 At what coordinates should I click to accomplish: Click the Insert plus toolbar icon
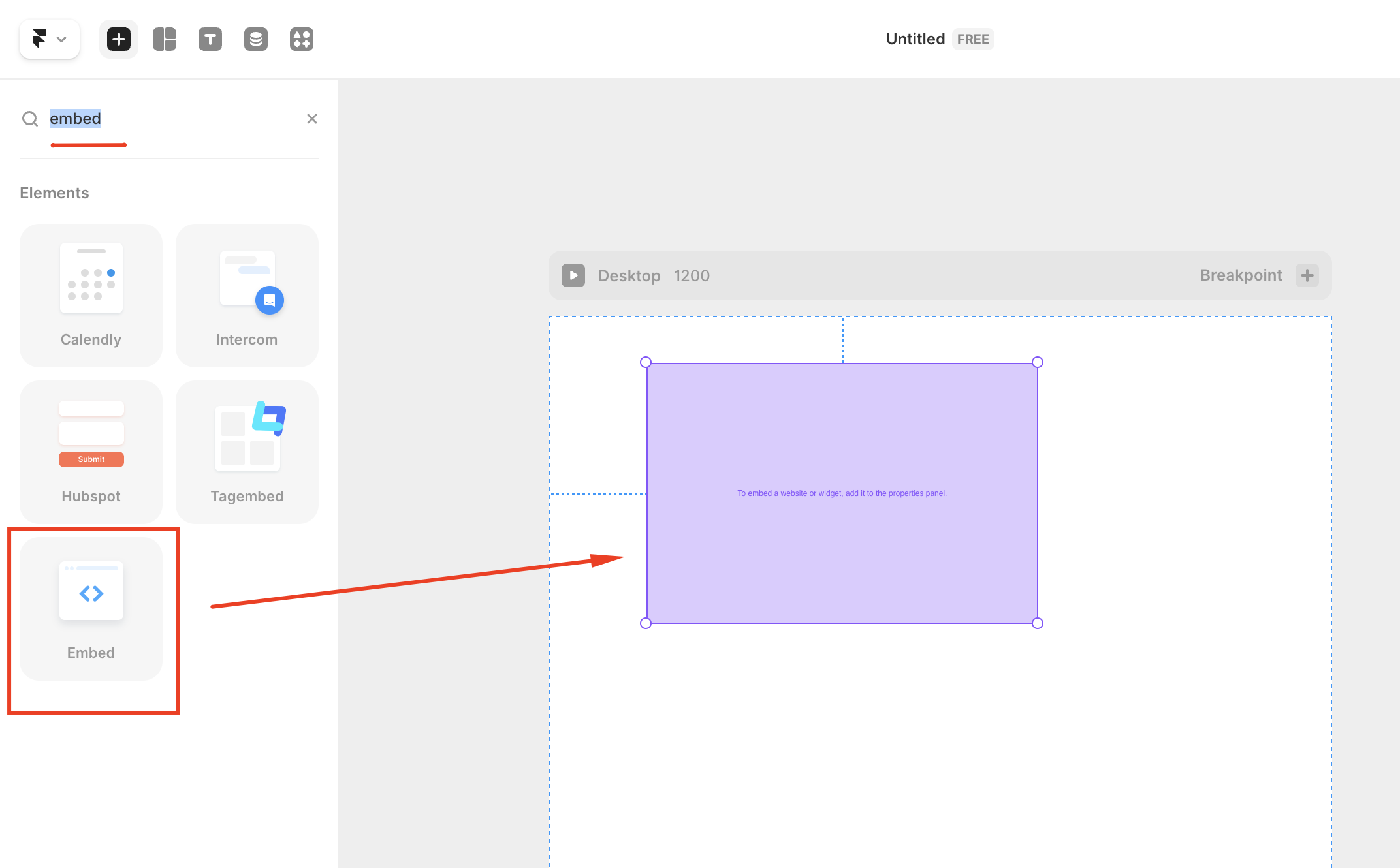(x=119, y=39)
